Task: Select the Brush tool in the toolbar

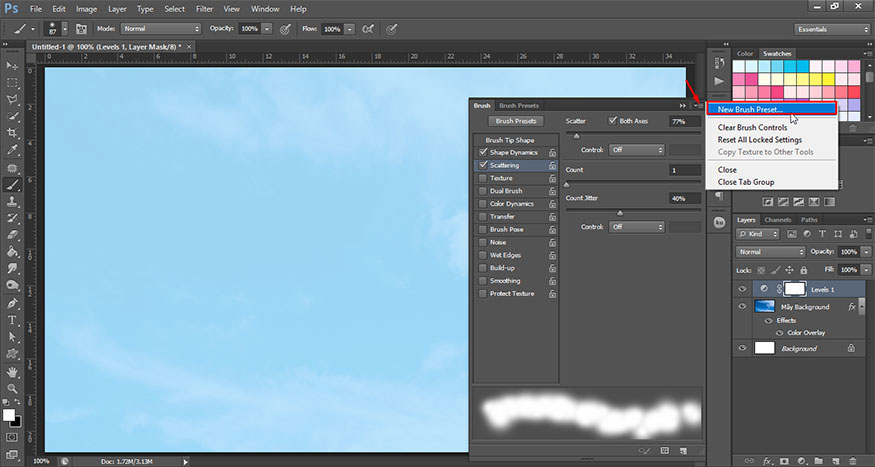Action: (13, 185)
